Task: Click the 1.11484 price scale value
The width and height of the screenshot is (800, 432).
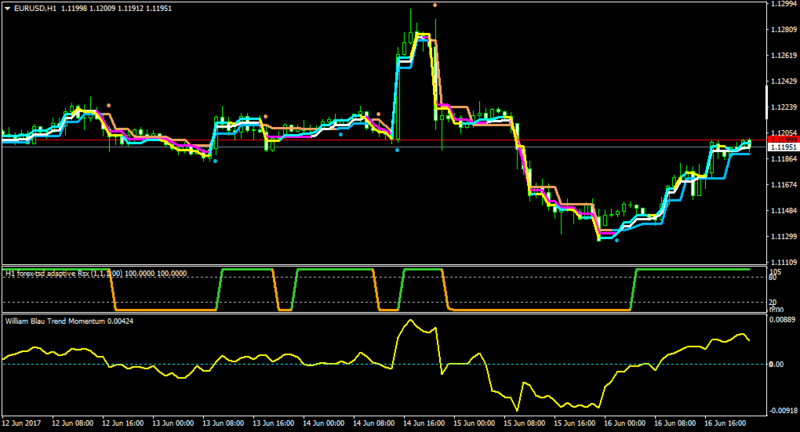Action: [x=784, y=211]
